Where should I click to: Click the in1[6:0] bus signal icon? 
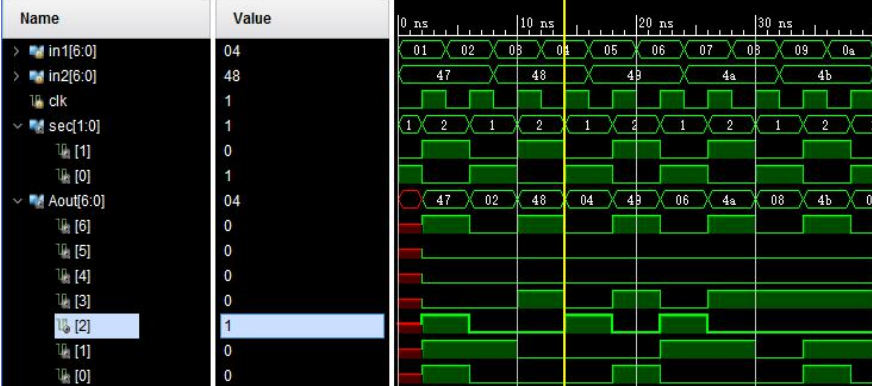pos(36,52)
